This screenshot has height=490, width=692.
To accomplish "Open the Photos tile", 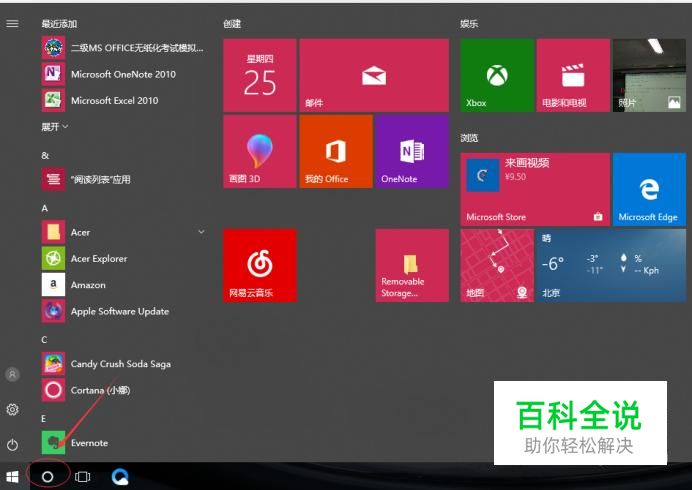I will tap(649, 75).
